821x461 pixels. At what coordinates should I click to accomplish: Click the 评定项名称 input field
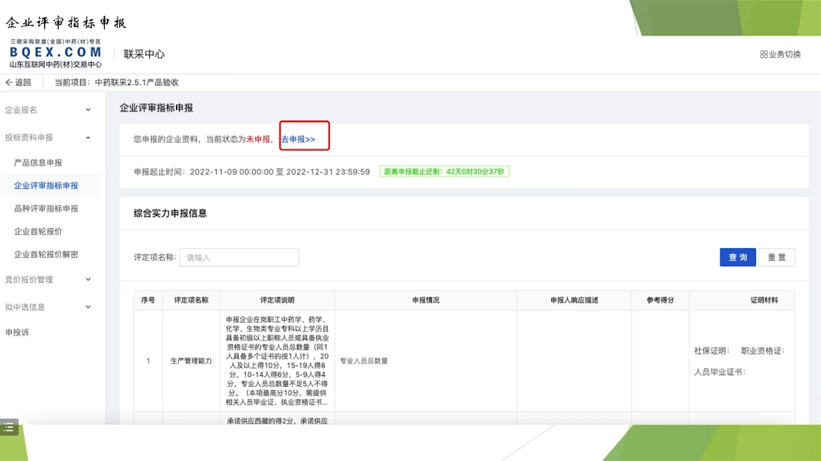[x=239, y=258]
